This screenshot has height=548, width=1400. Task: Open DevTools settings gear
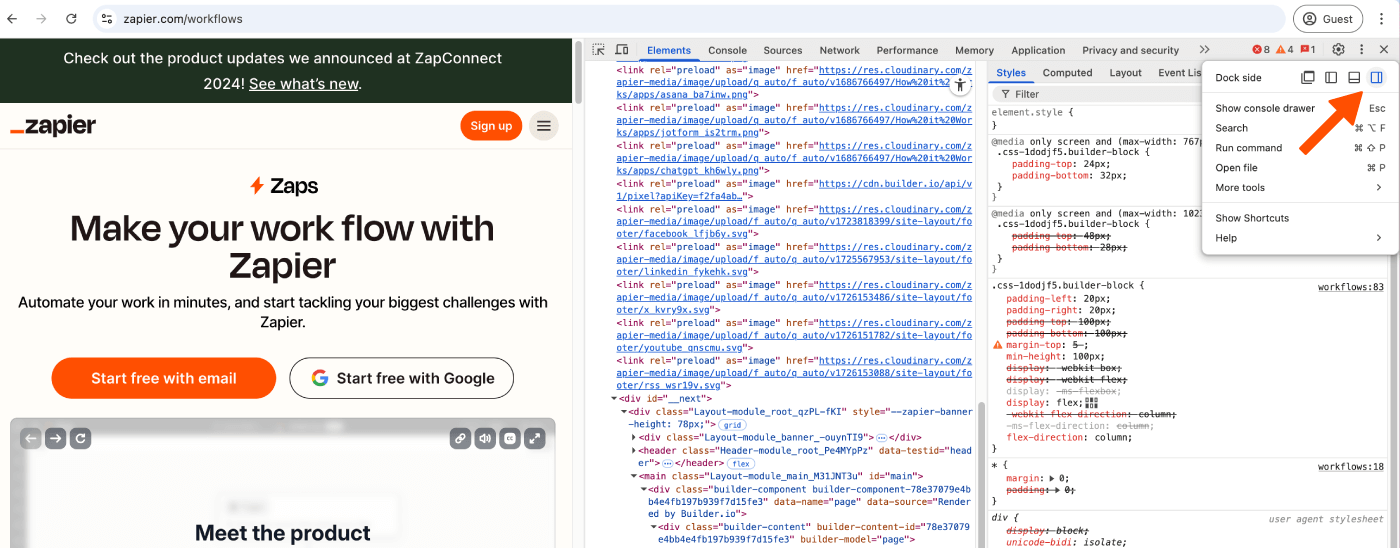(x=1339, y=50)
